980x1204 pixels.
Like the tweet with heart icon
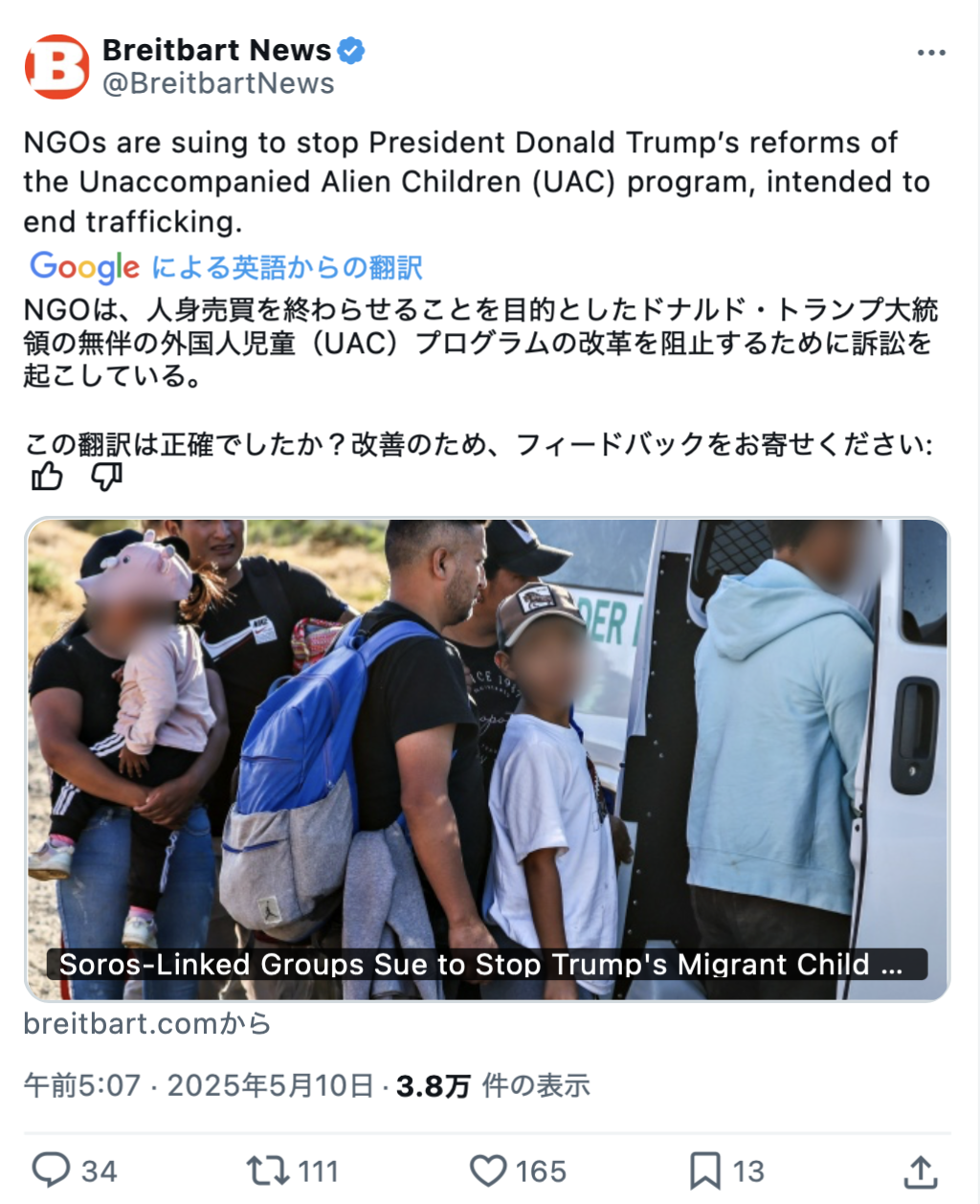click(x=488, y=1171)
